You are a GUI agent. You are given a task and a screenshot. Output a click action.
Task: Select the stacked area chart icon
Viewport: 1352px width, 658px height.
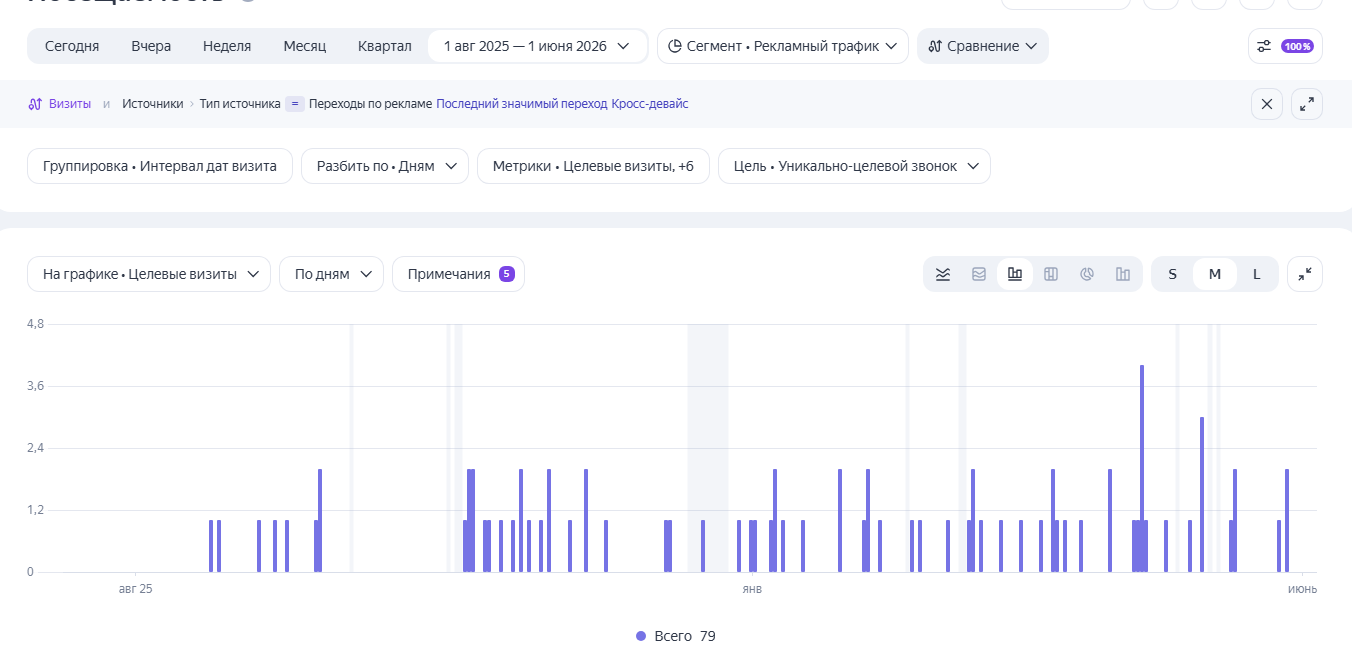979,274
